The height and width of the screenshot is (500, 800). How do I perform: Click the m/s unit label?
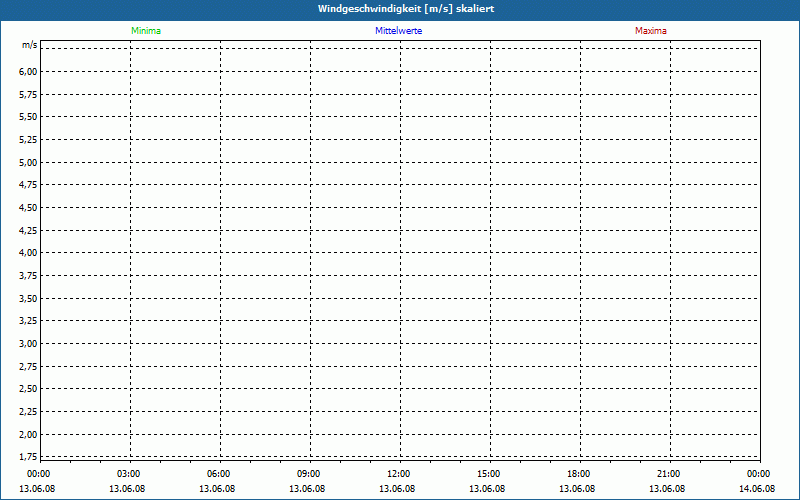coord(30,46)
